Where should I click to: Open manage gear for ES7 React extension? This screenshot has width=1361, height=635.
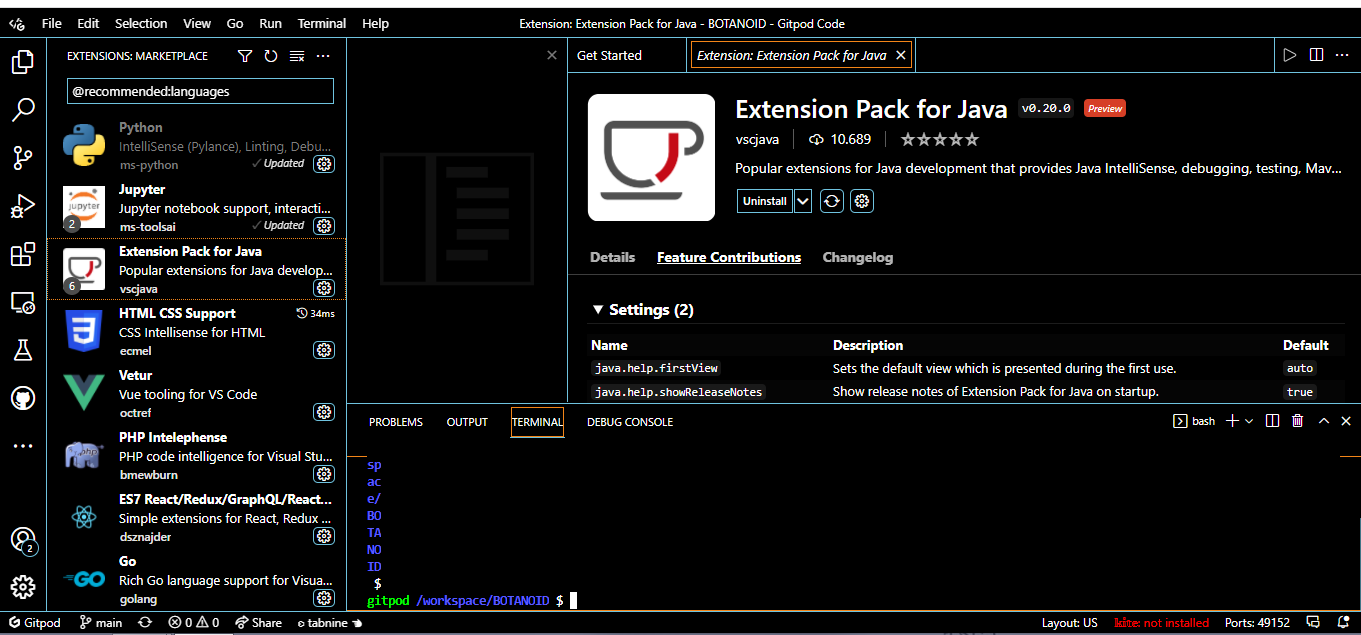pos(324,536)
